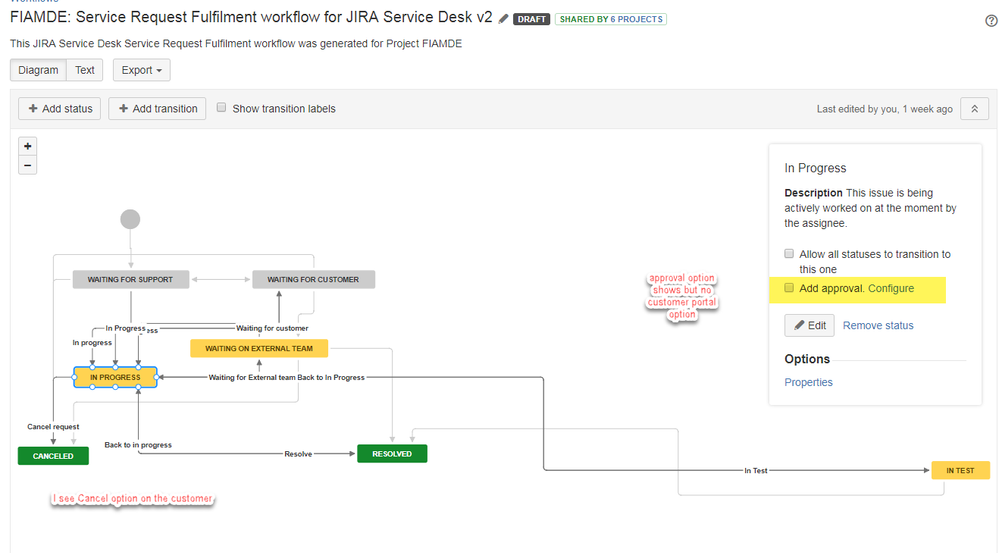Viewport: 999px width, 553px height.
Task: Click the Edit status button
Action: (x=809, y=326)
